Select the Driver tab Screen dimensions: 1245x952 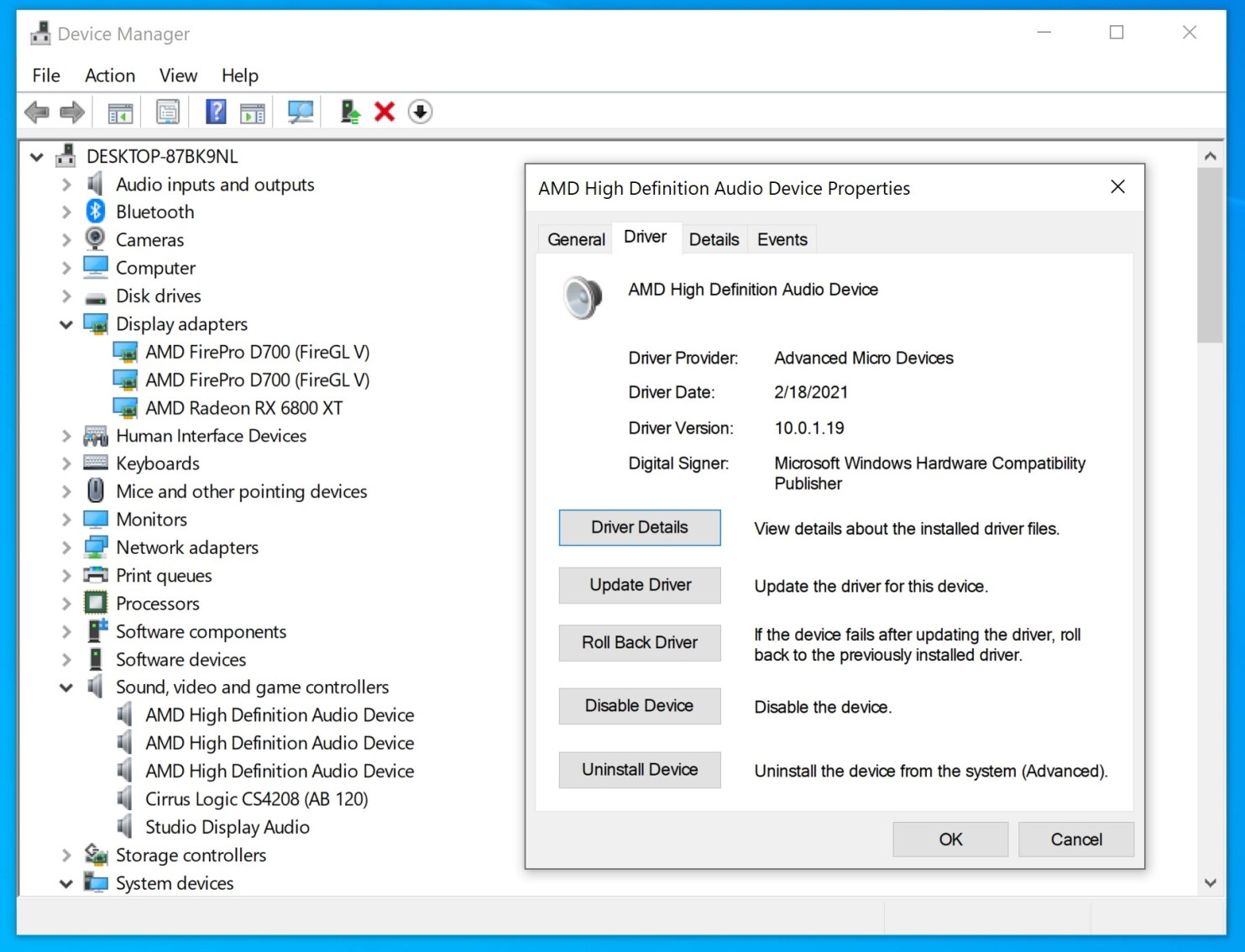[645, 237]
